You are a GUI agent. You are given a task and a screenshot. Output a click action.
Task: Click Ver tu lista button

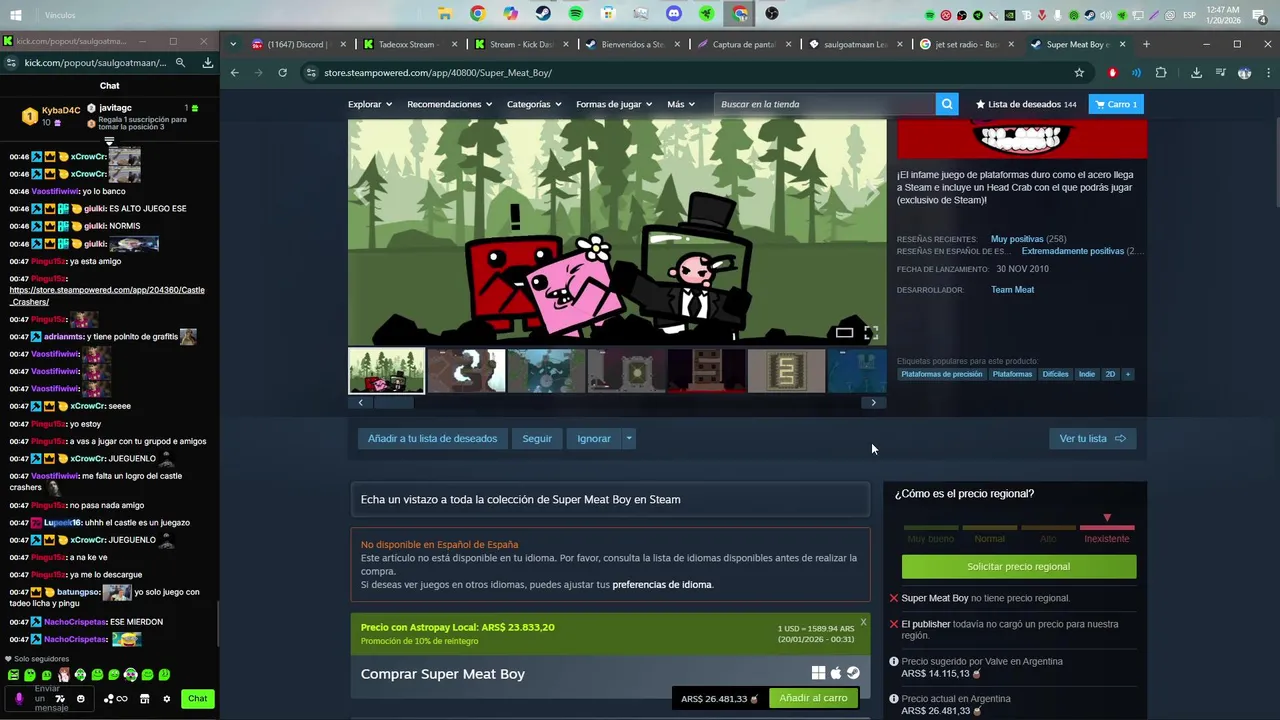point(1092,439)
